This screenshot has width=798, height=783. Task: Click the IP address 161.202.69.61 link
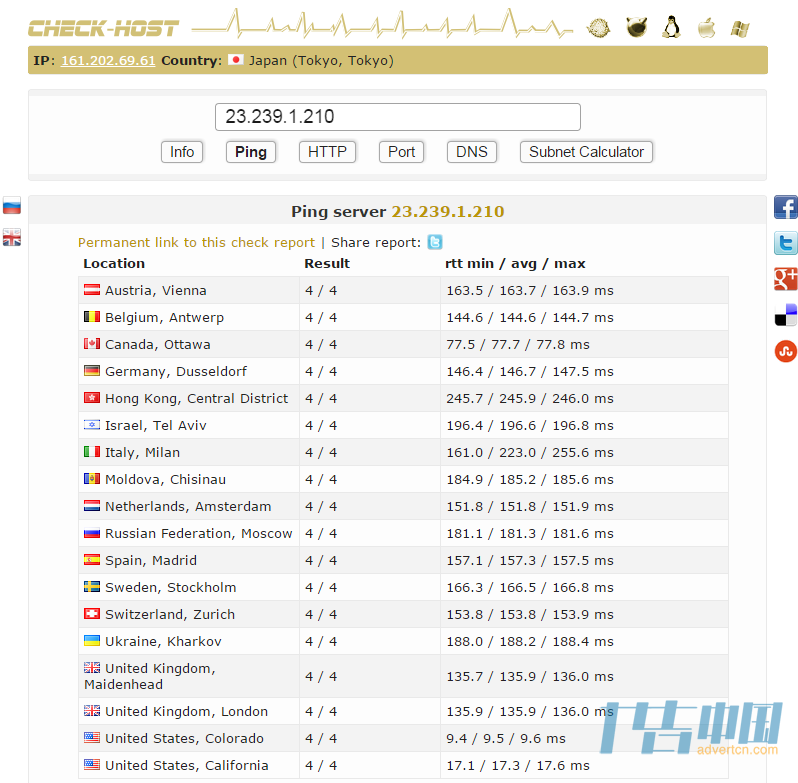108,60
